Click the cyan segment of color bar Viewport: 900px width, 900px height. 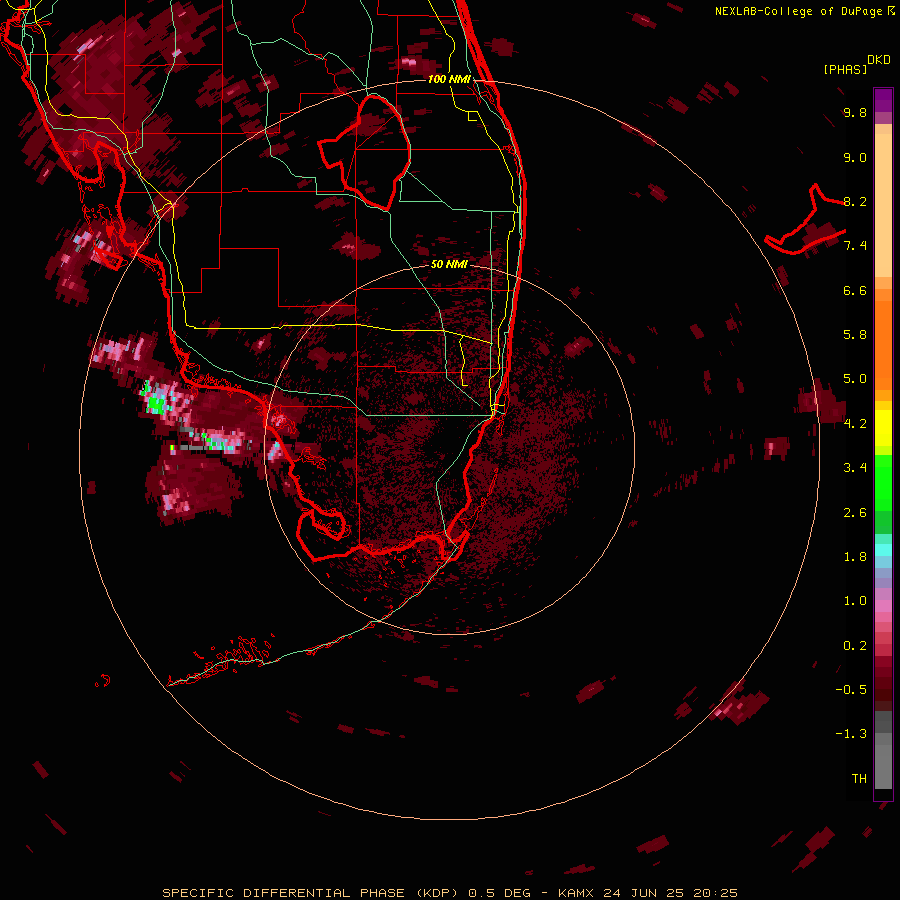tap(883, 550)
